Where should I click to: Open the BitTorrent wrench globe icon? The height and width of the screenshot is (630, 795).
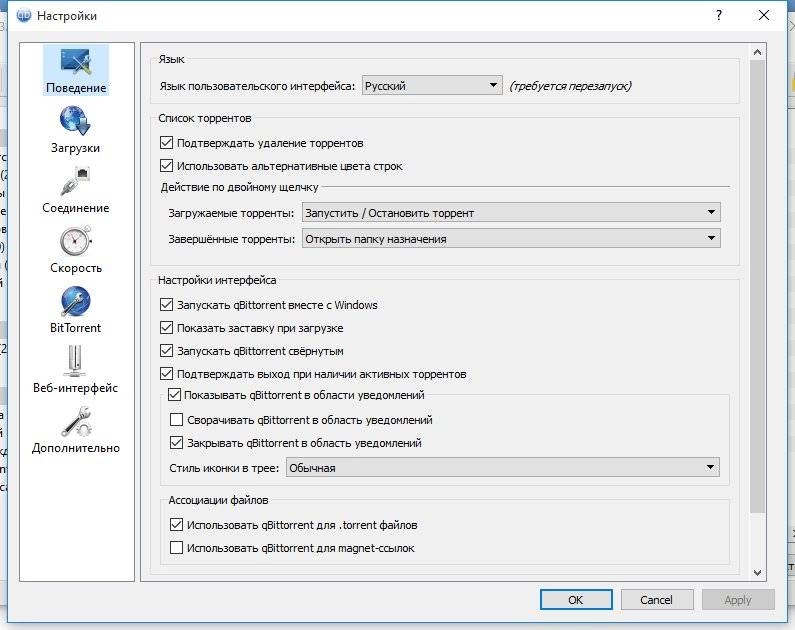click(75, 301)
